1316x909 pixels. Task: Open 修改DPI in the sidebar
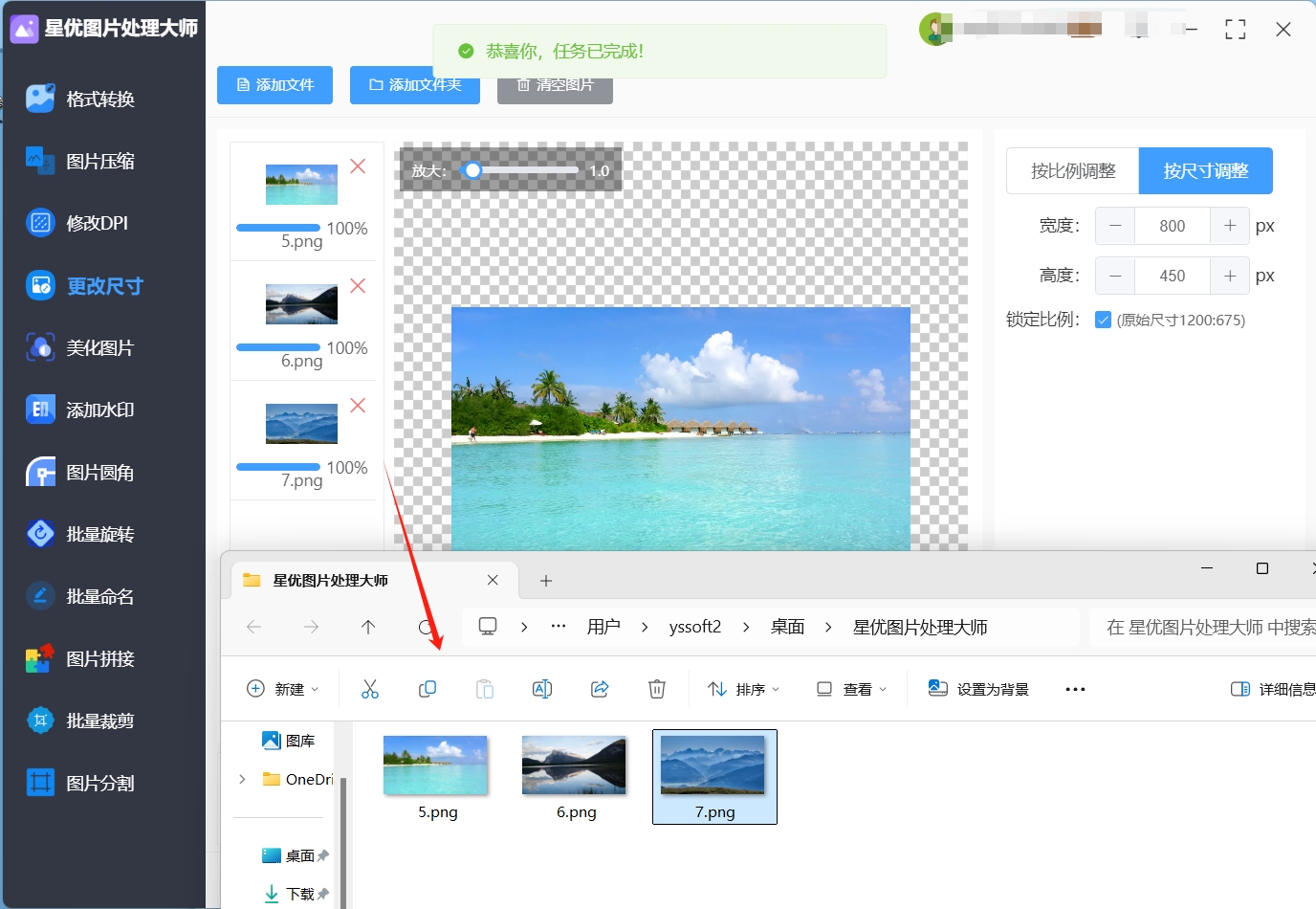click(78, 223)
